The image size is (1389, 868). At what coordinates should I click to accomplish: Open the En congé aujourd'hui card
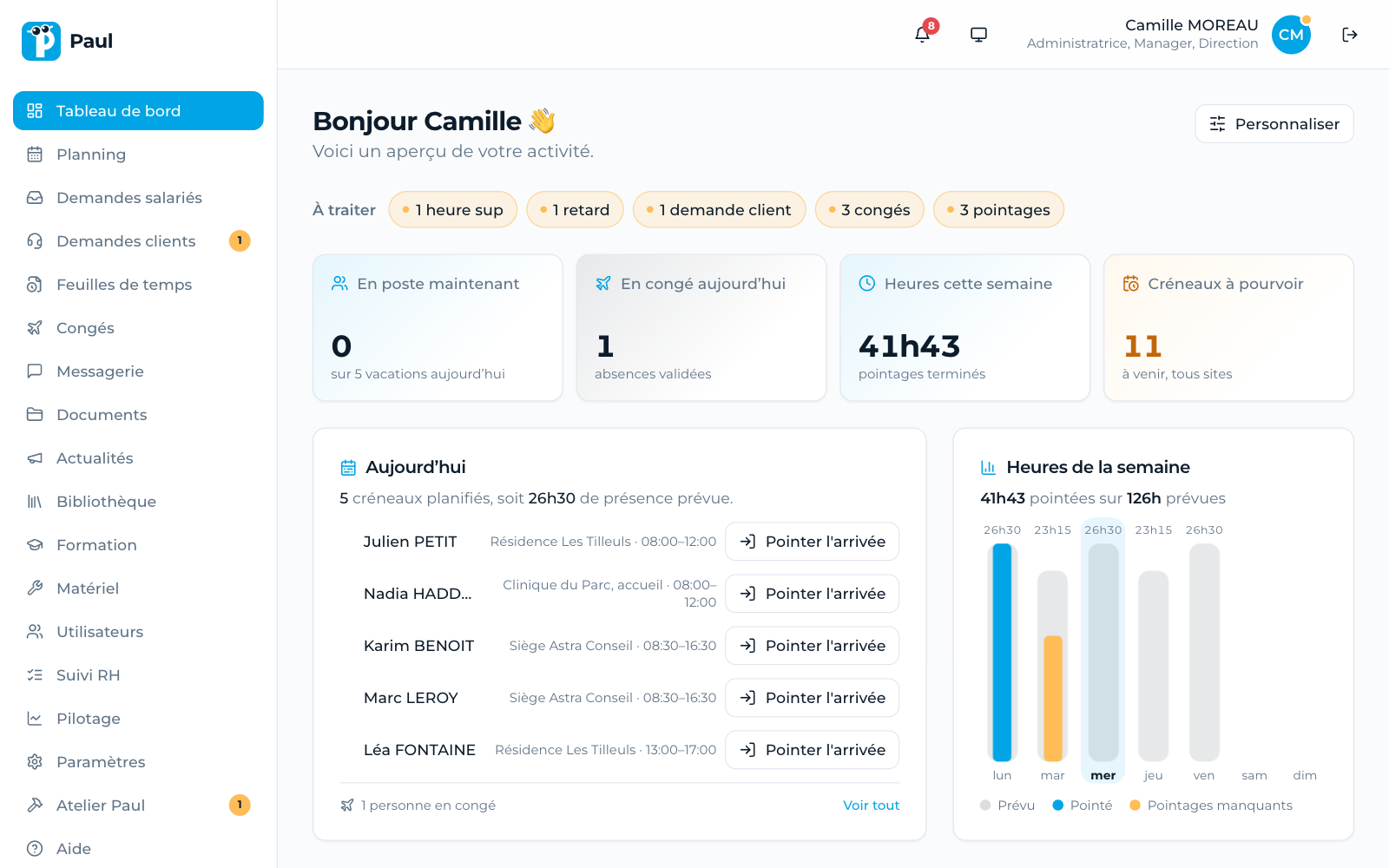point(701,328)
